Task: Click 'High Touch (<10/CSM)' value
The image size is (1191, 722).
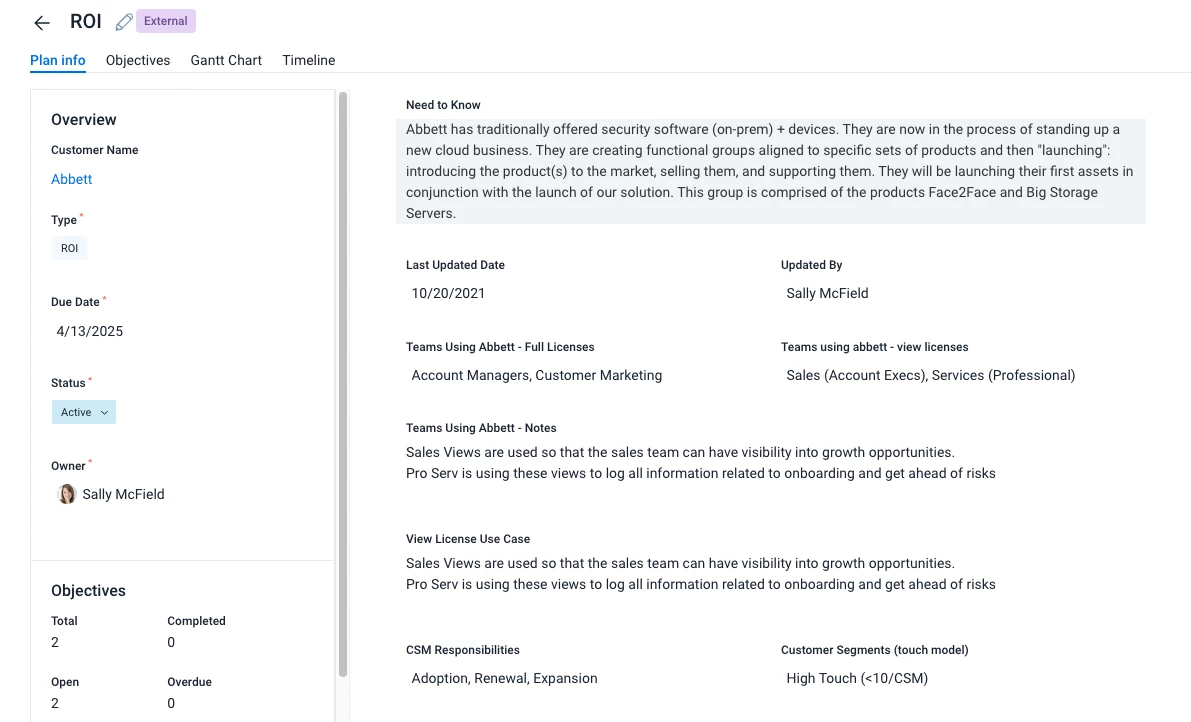Action: pyautogui.click(x=857, y=678)
